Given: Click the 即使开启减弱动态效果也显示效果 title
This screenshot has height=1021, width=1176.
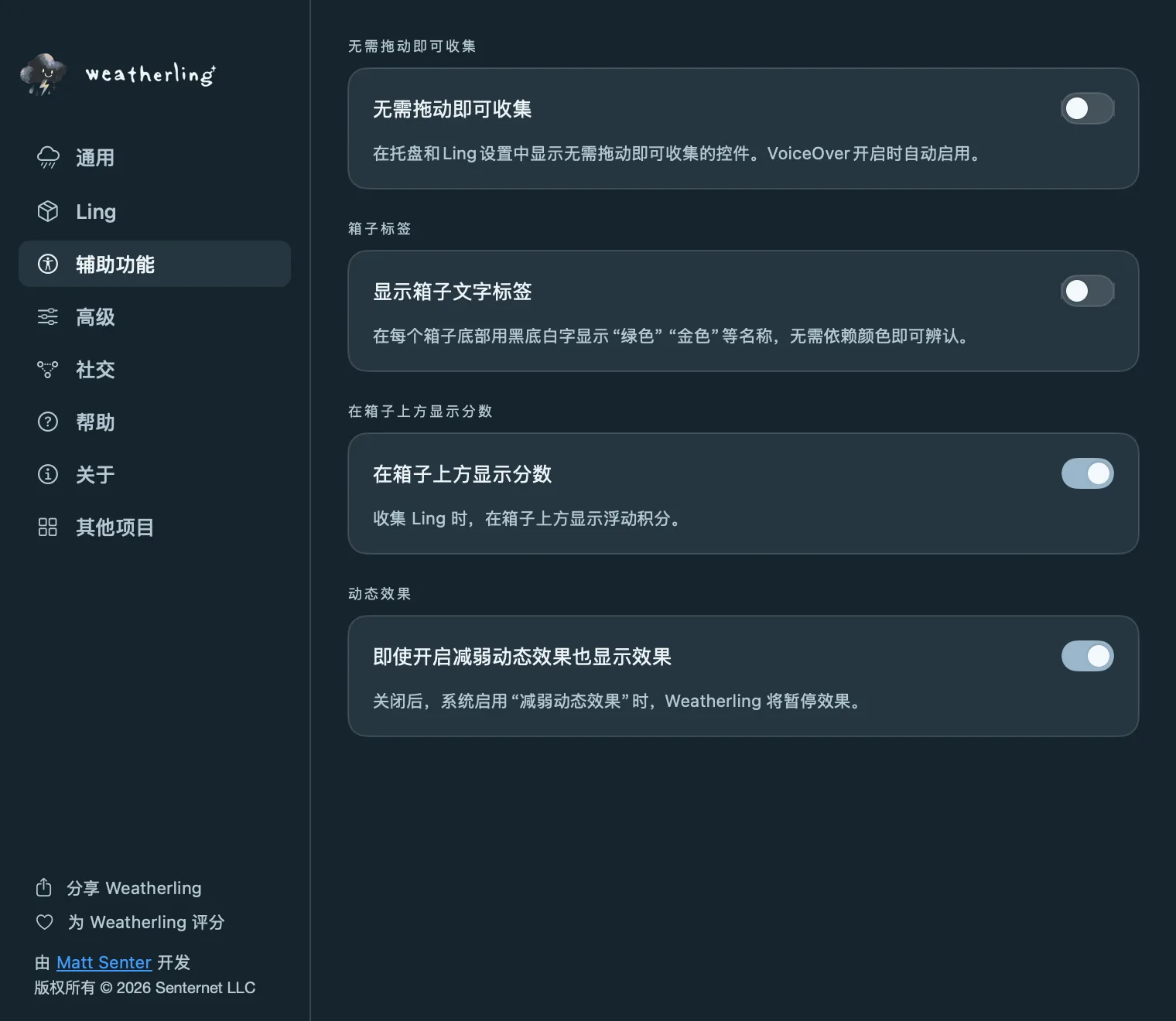Looking at the screenshot, I should tap(522, 657).
